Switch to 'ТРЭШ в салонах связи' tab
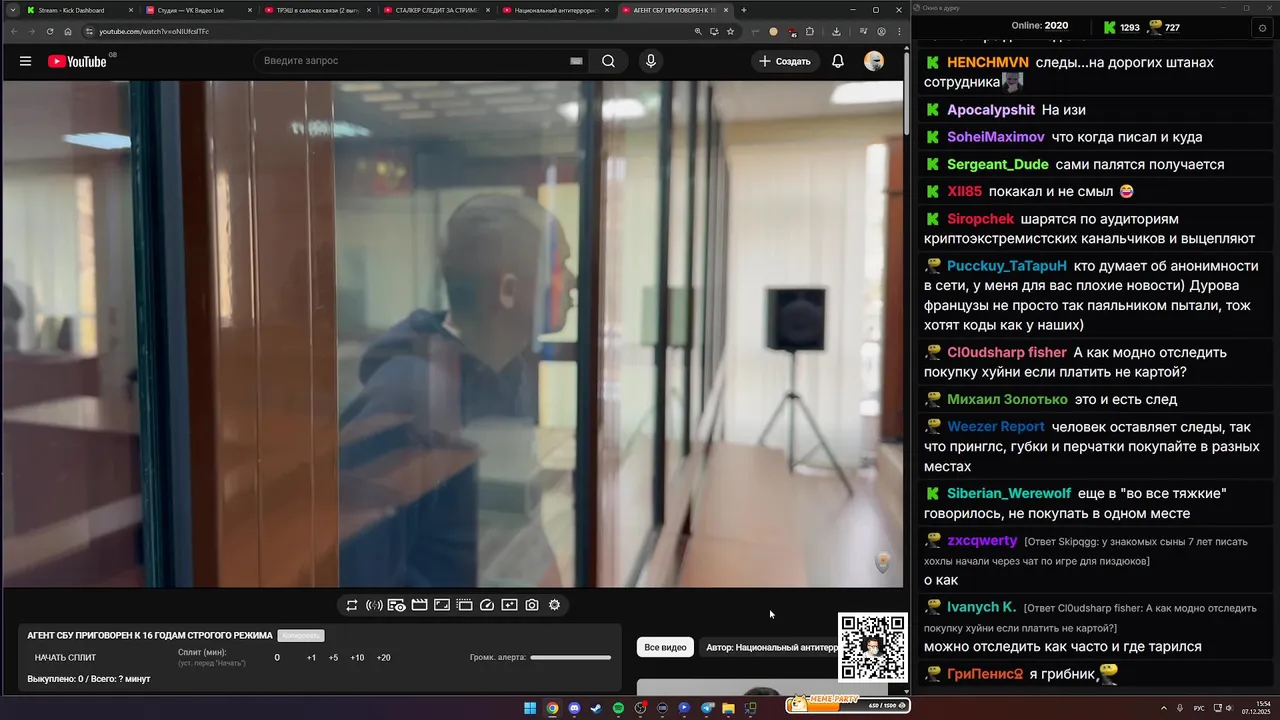 coord(315,10)
